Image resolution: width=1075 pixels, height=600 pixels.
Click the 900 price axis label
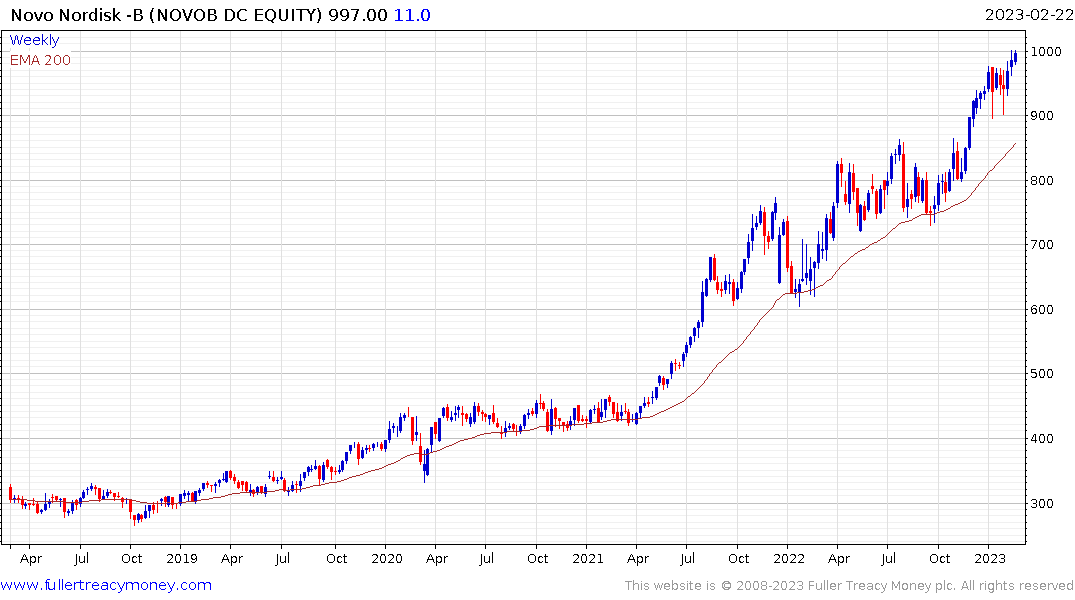click(1042, 116)
